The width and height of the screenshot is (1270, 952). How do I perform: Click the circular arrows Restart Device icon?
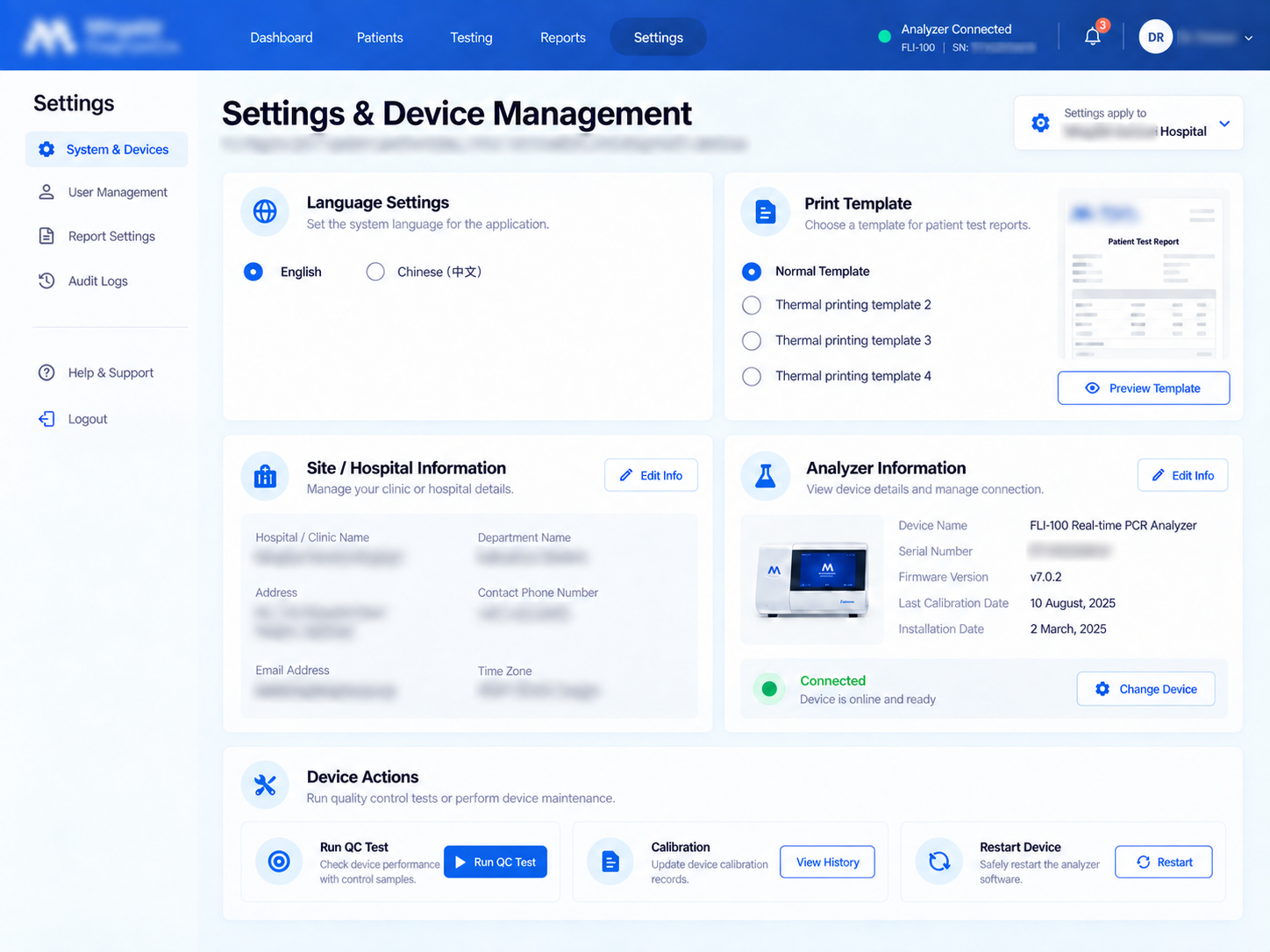(x=939, y=862)
